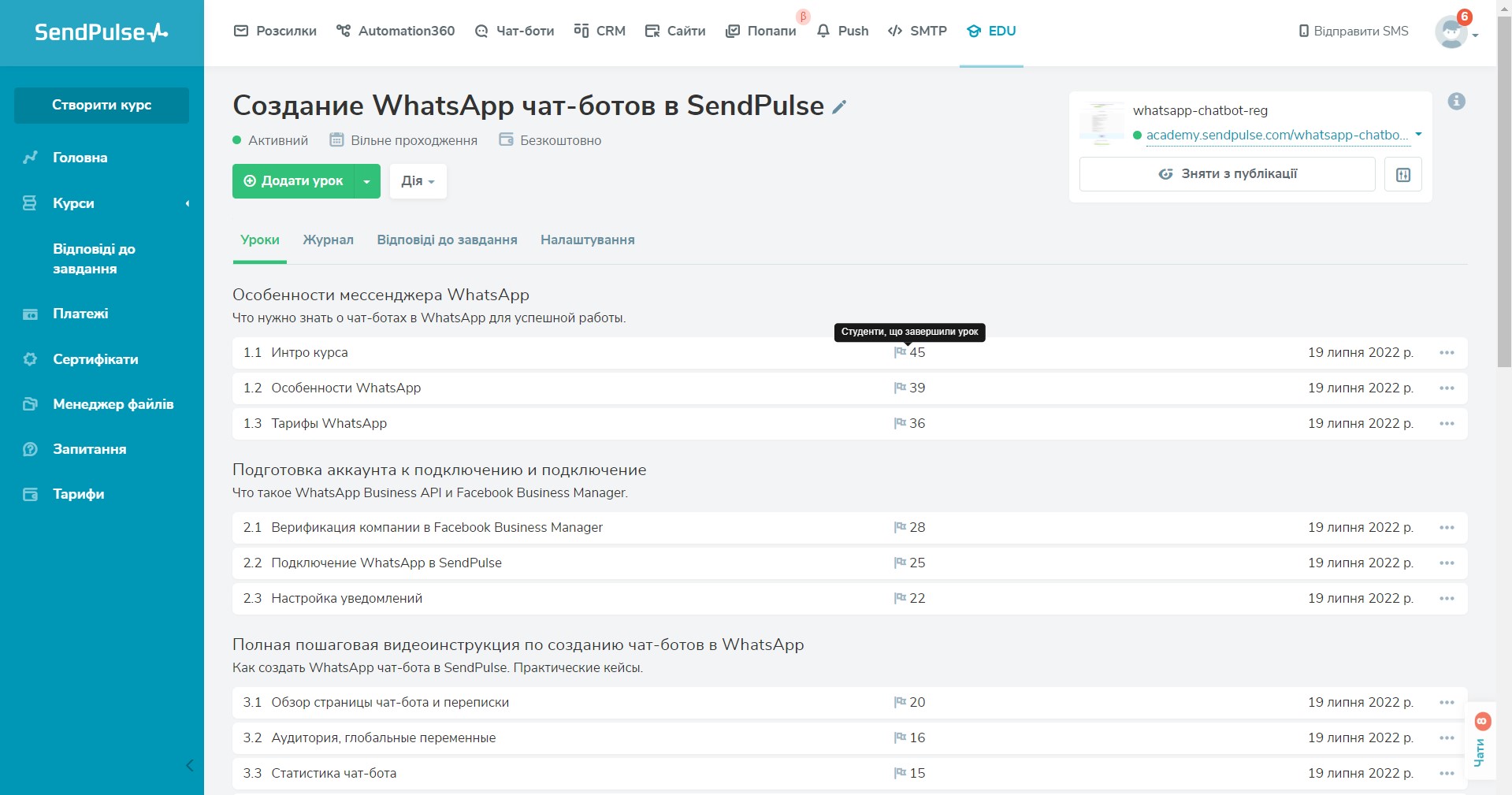Open the Дія dropdown
This screenshot has width=1512, height=795.
(418, 181)
